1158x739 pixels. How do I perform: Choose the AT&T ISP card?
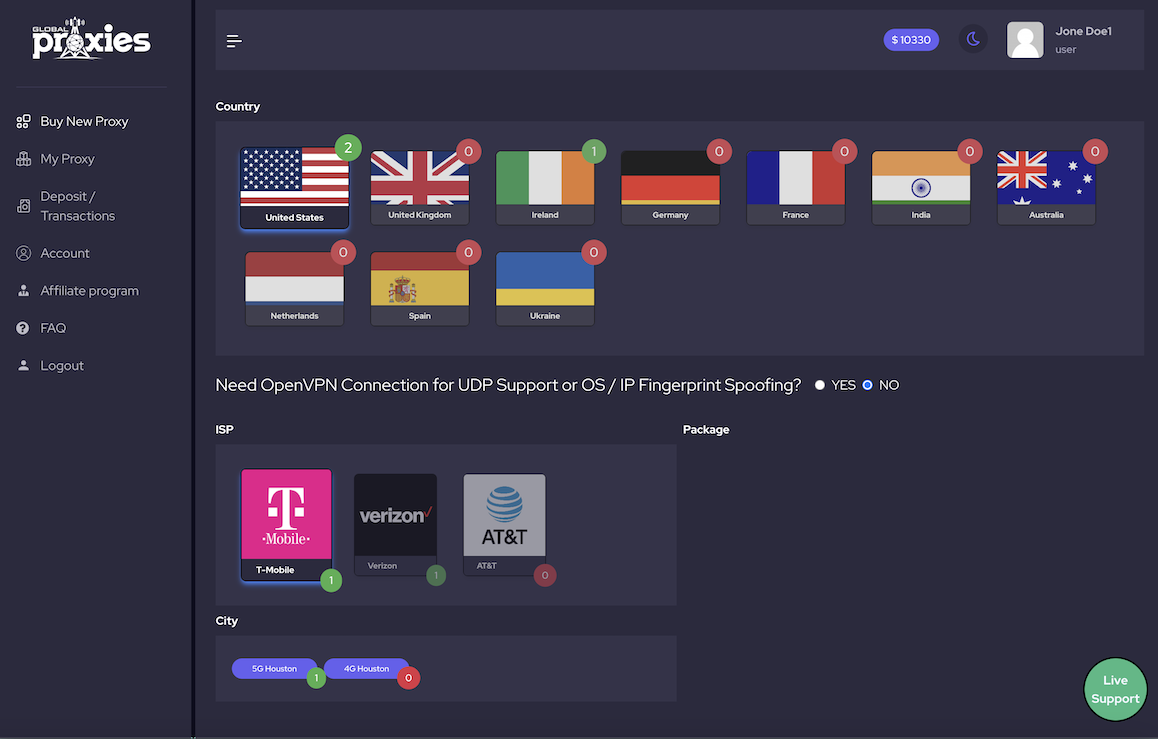point(504,525)
